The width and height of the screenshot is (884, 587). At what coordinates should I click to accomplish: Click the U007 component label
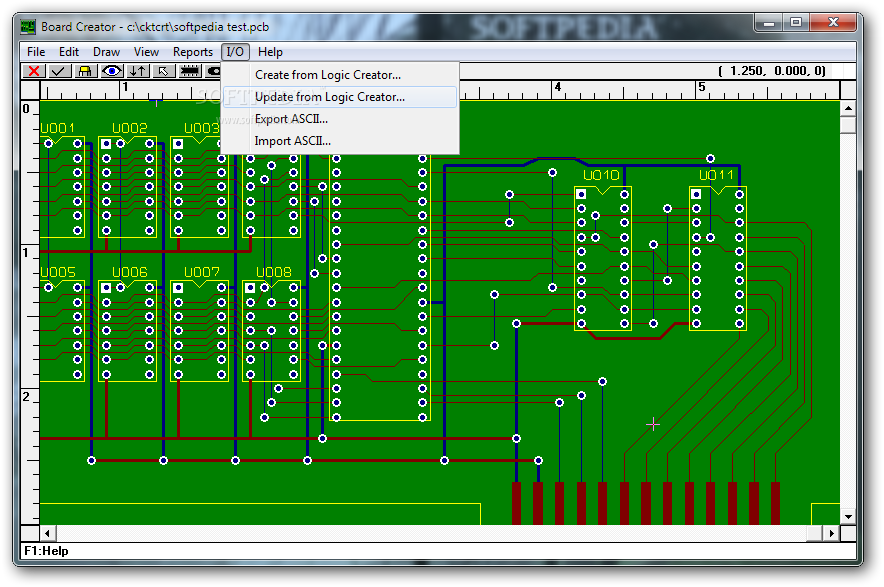202,272
